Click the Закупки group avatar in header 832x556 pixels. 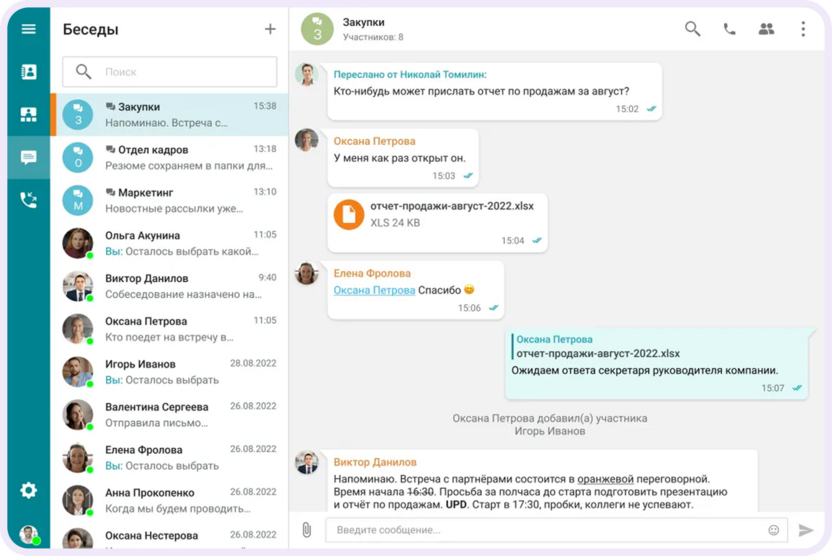317,29
